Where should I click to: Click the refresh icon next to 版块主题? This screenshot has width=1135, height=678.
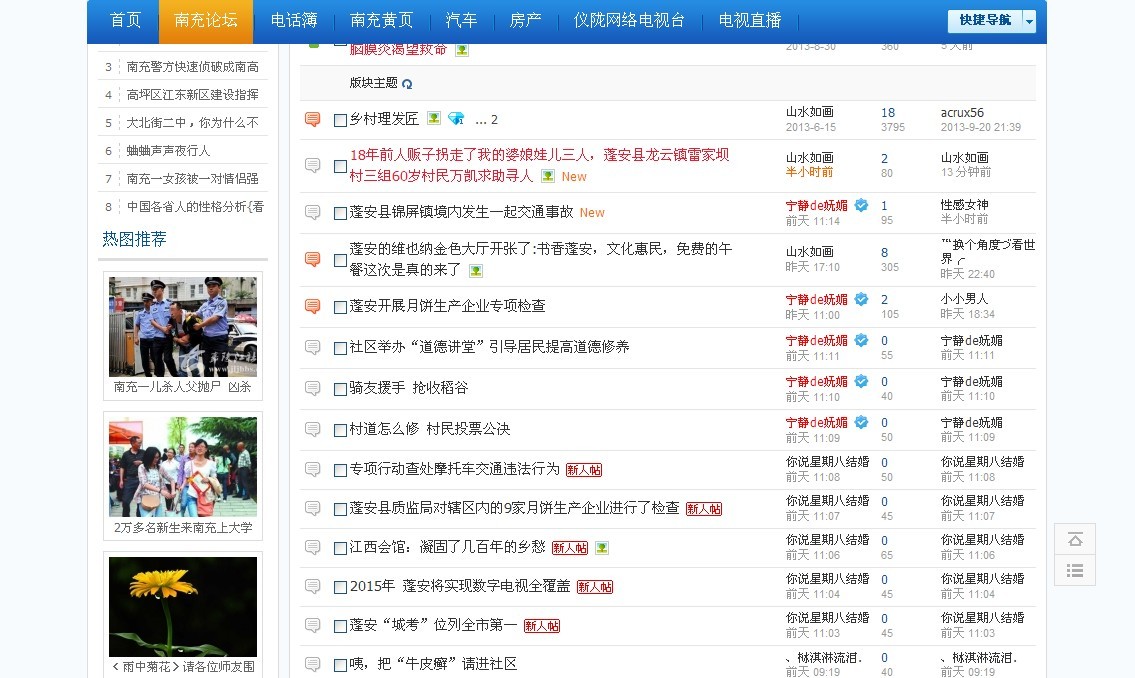[407, 84]
